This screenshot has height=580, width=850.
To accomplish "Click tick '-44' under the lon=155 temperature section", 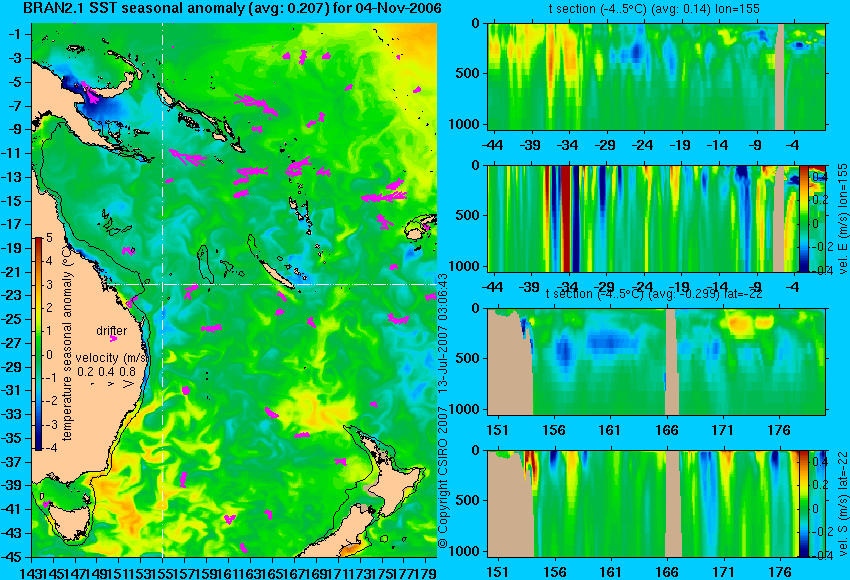I will pyautogui.click(x=492, y=145).
